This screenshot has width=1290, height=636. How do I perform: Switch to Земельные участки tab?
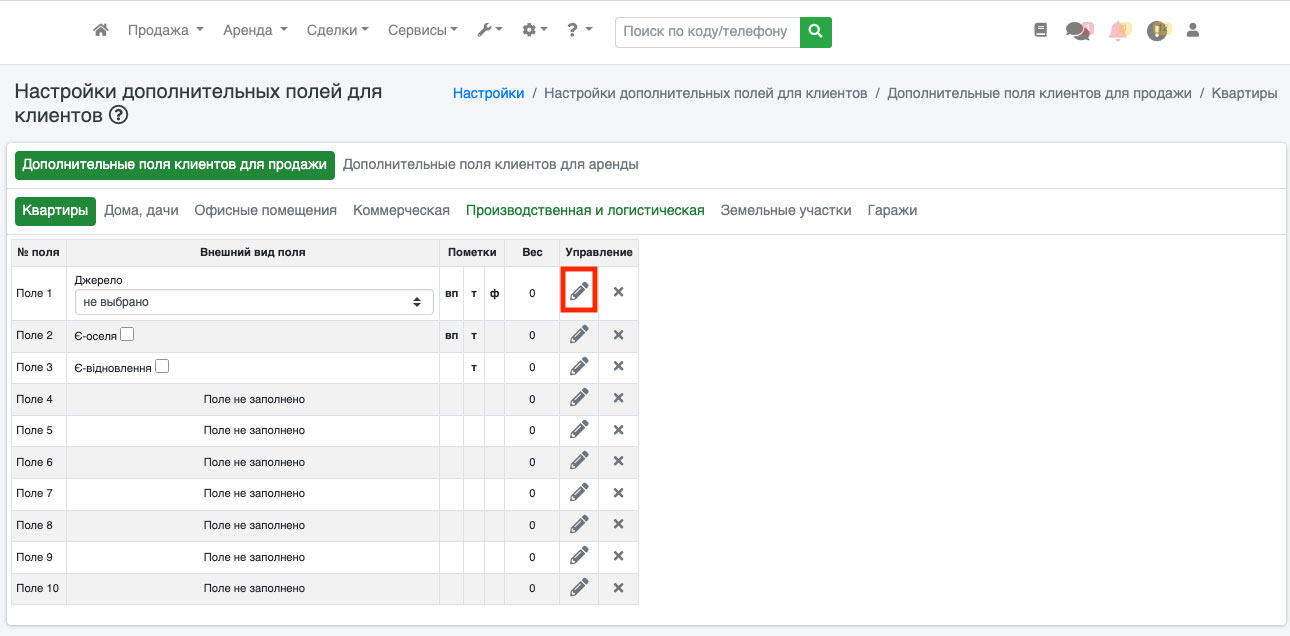tap(785, 210)
